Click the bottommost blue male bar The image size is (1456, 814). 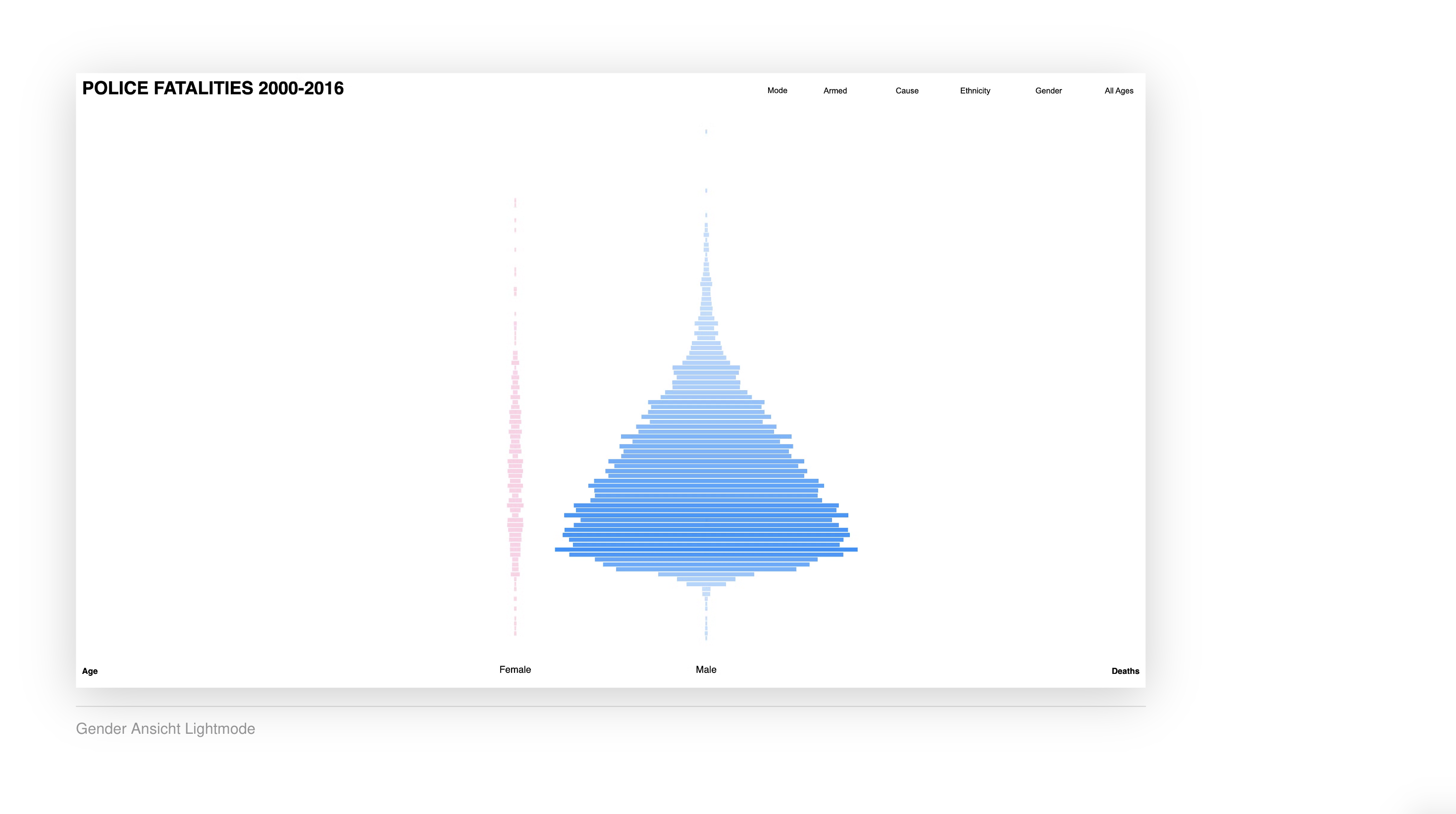[x=706, y=638]
